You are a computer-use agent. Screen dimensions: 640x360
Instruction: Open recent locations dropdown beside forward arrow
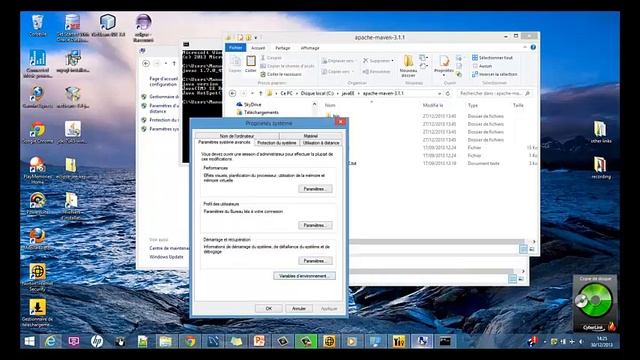pos(252,93)
